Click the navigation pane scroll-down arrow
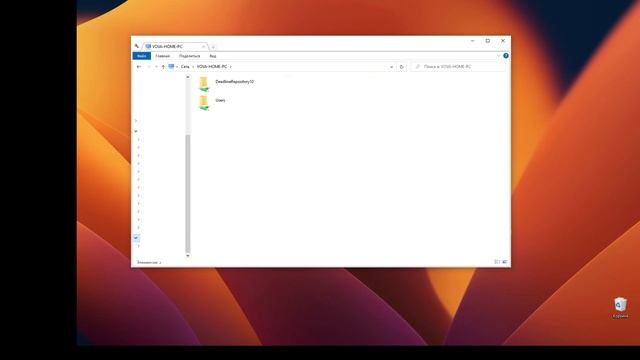640x360 pixels. pos(188,256)
